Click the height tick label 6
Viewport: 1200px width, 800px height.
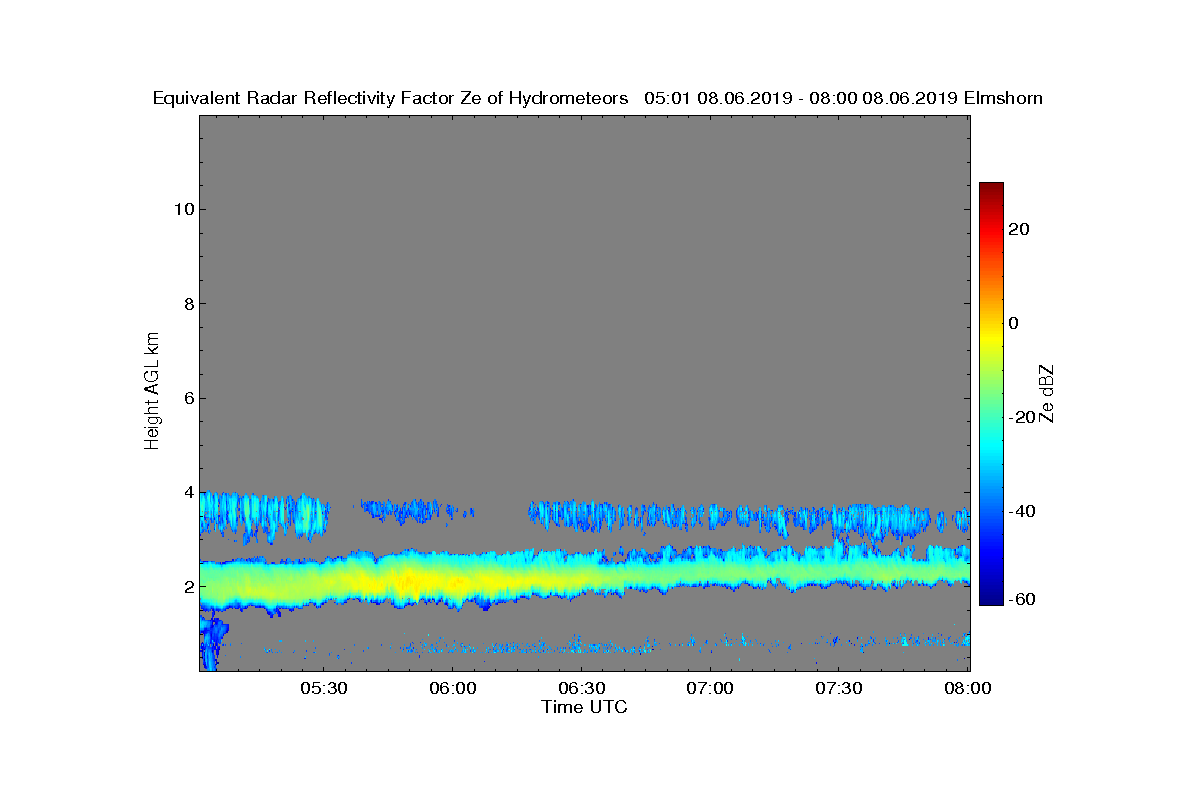pos(187,398)
